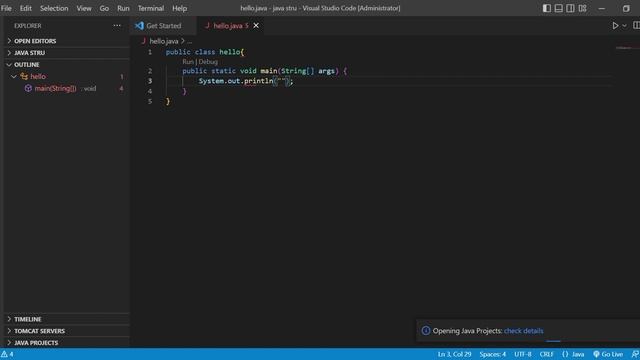Change indentation via Spaces: 4

coord(492,354)
